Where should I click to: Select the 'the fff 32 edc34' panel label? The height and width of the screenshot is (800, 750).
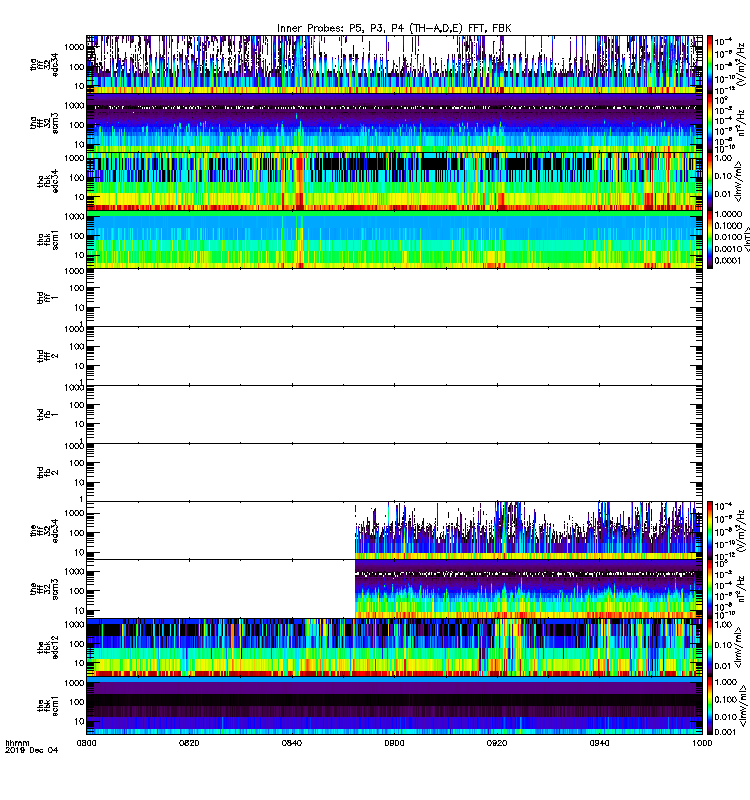pyautogui.click(x=44, y=531)
